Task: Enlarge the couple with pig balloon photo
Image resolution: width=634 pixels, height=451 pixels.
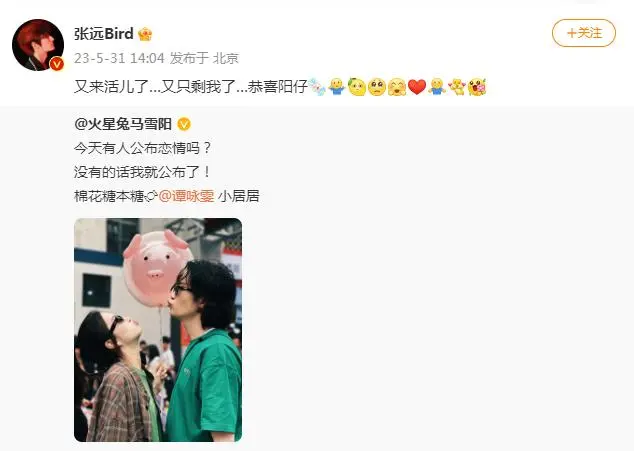Action: coord(158,330)
